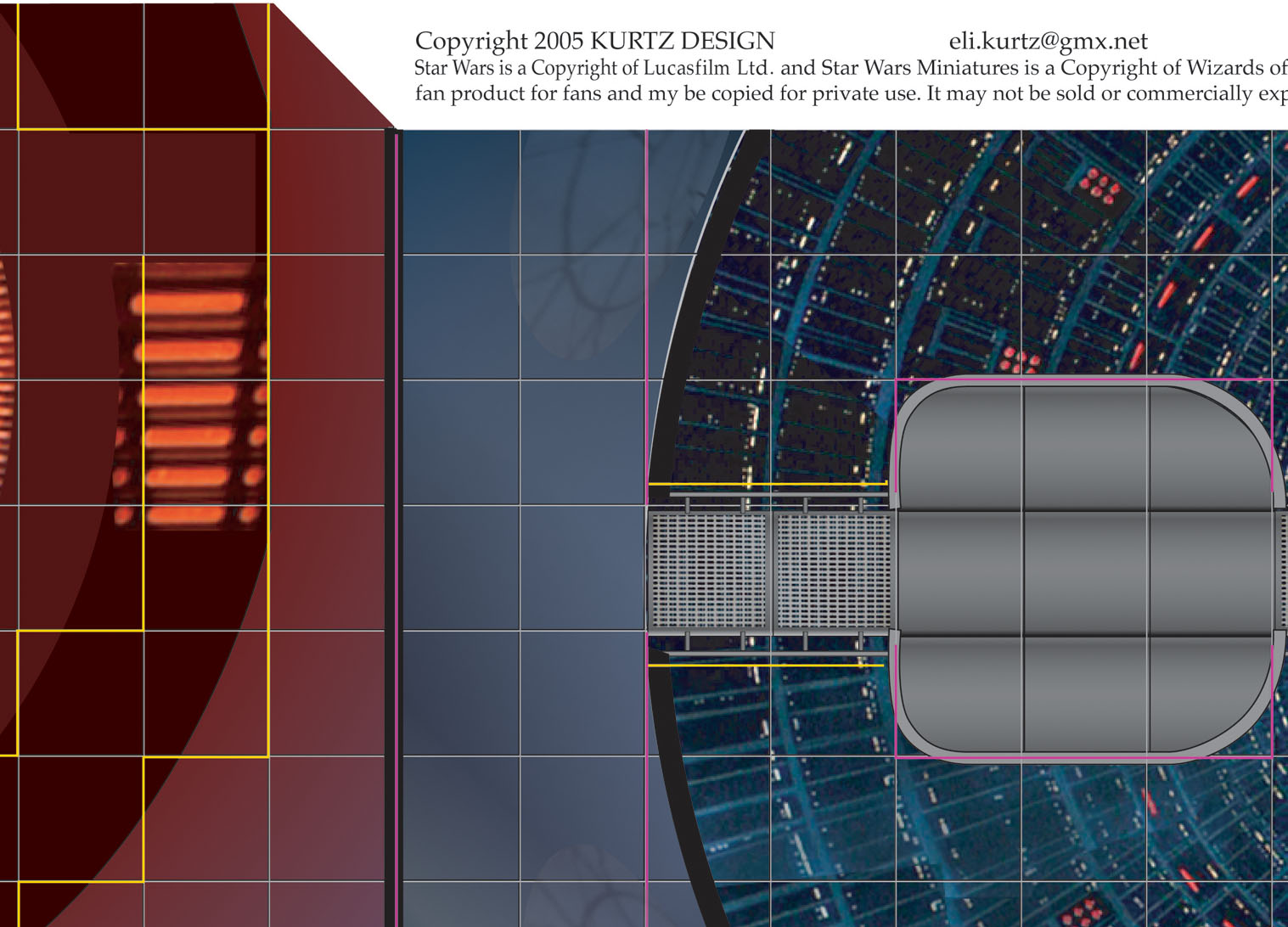Select the right grated bridge panel
1288x927 pixels.
(832, 570)
